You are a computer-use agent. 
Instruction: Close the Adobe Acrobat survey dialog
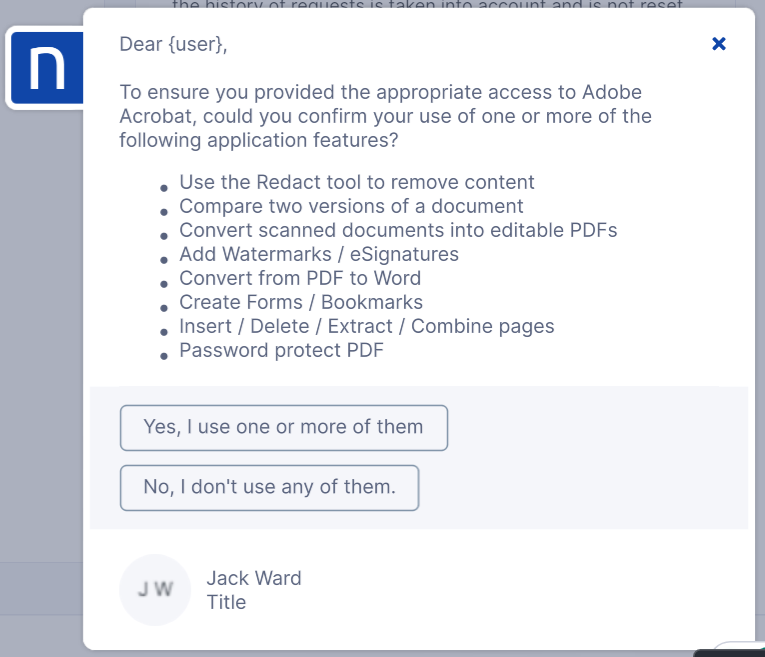pyautogui.click(x=718, y=44)
